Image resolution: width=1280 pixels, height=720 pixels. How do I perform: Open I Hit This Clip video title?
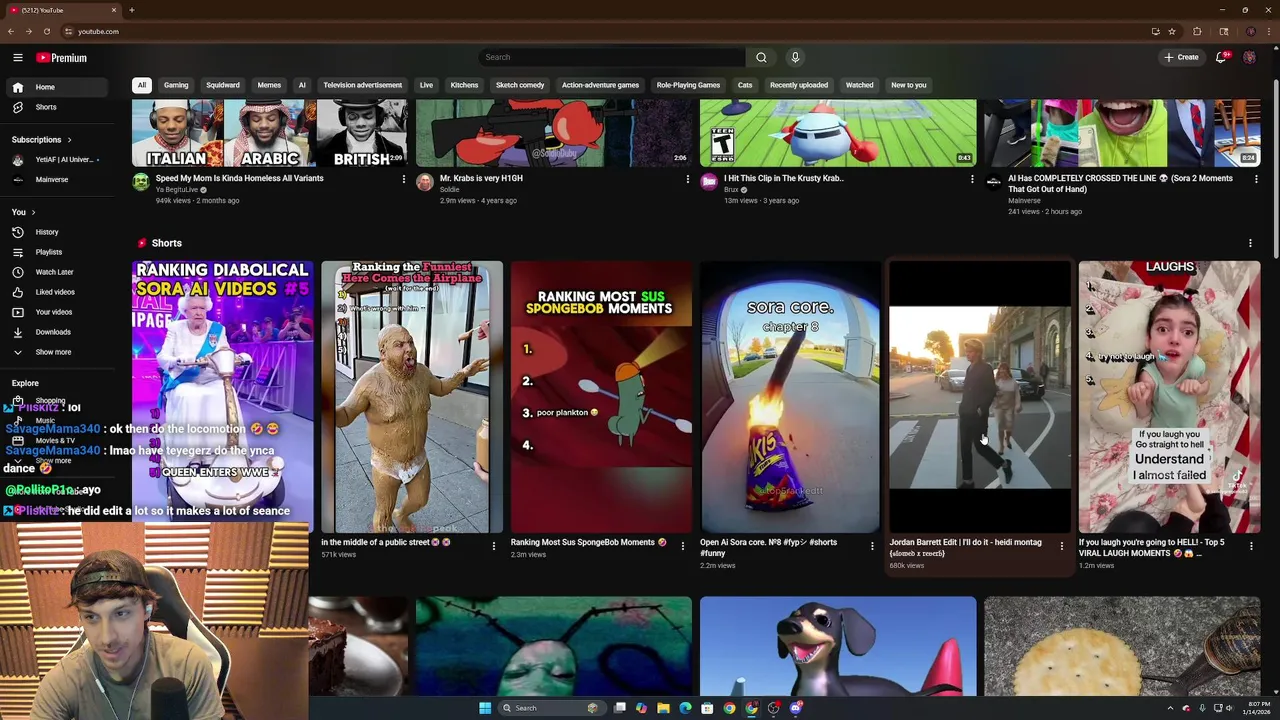[783, 178]
